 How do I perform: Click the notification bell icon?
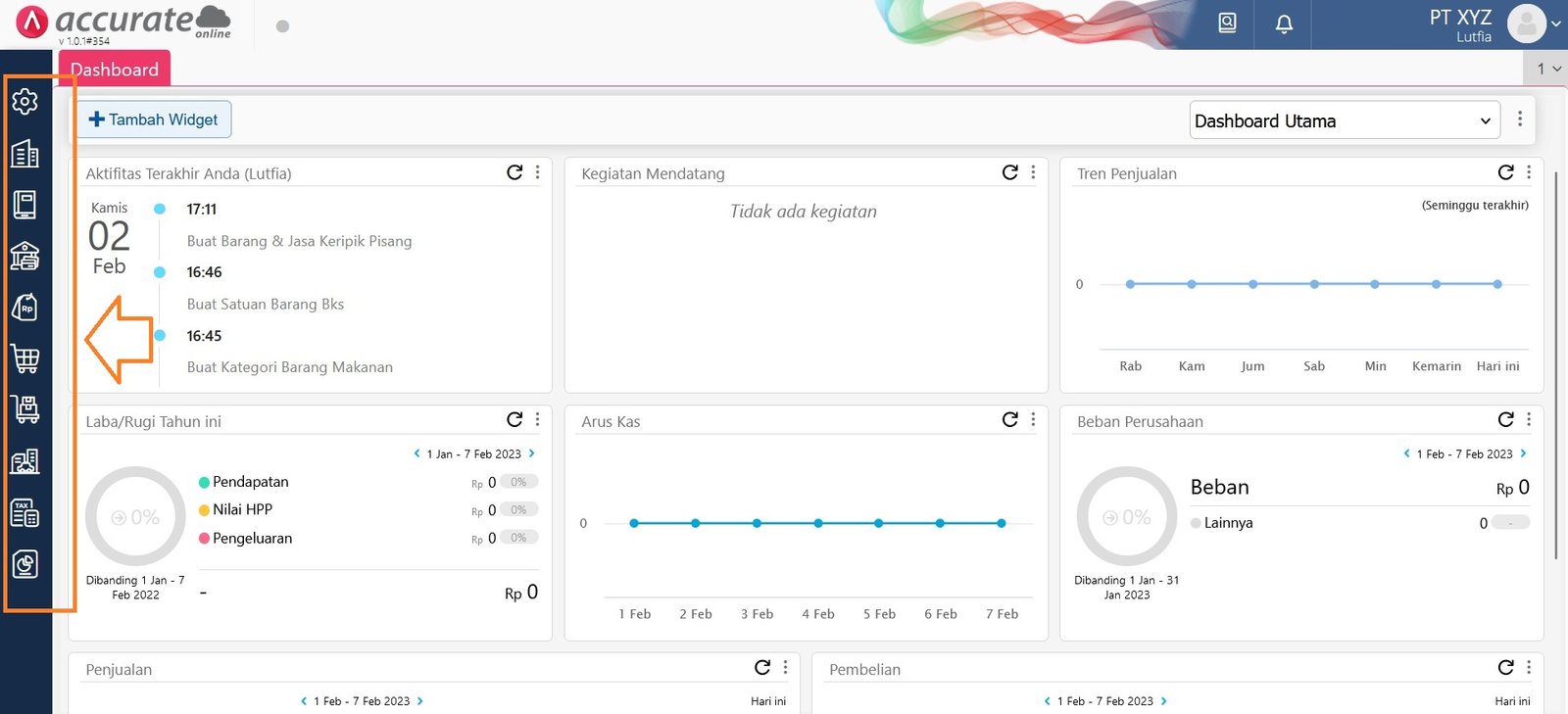[1284, 24]
